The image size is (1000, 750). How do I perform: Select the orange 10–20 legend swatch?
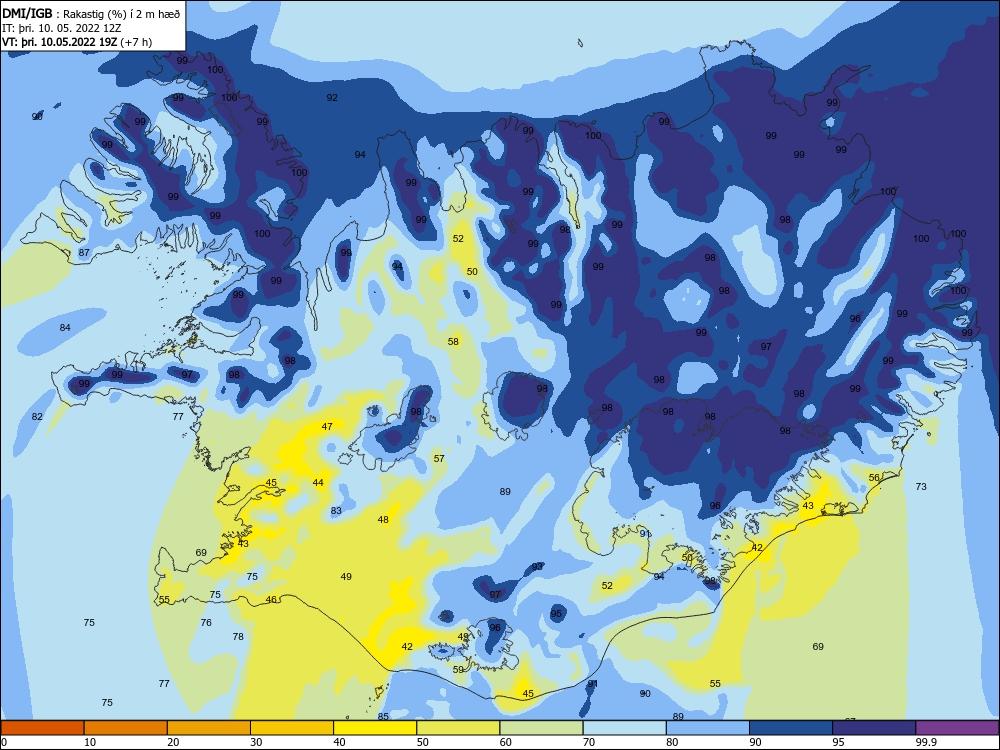point(126,728)
